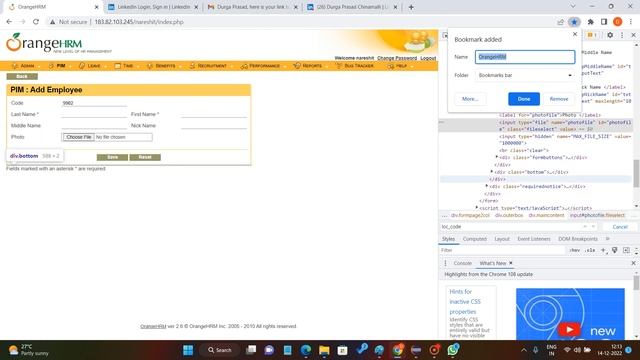Show hidden system tray icons

coord(524,350)
